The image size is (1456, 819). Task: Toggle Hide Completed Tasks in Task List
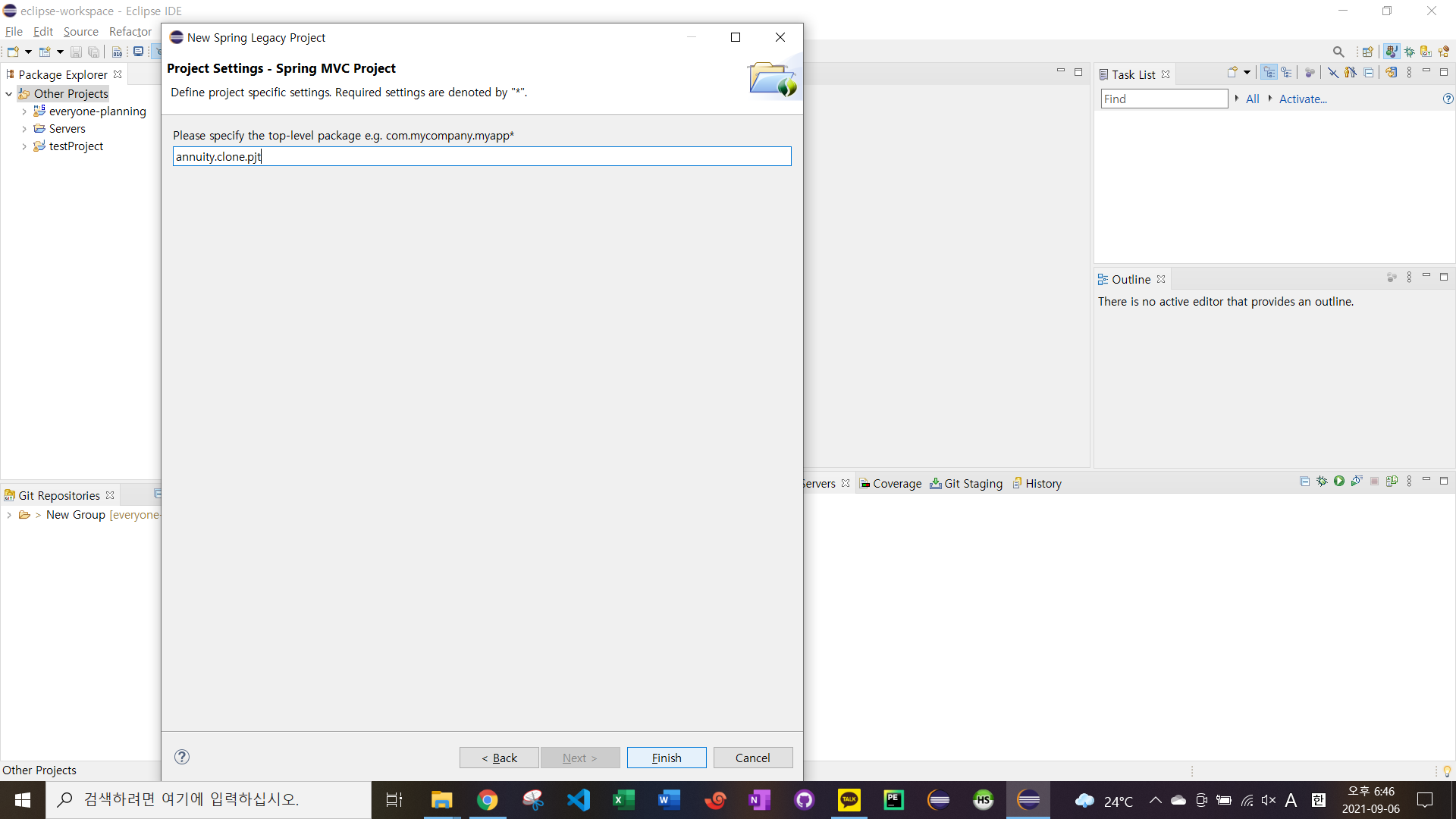(1332, 73)
